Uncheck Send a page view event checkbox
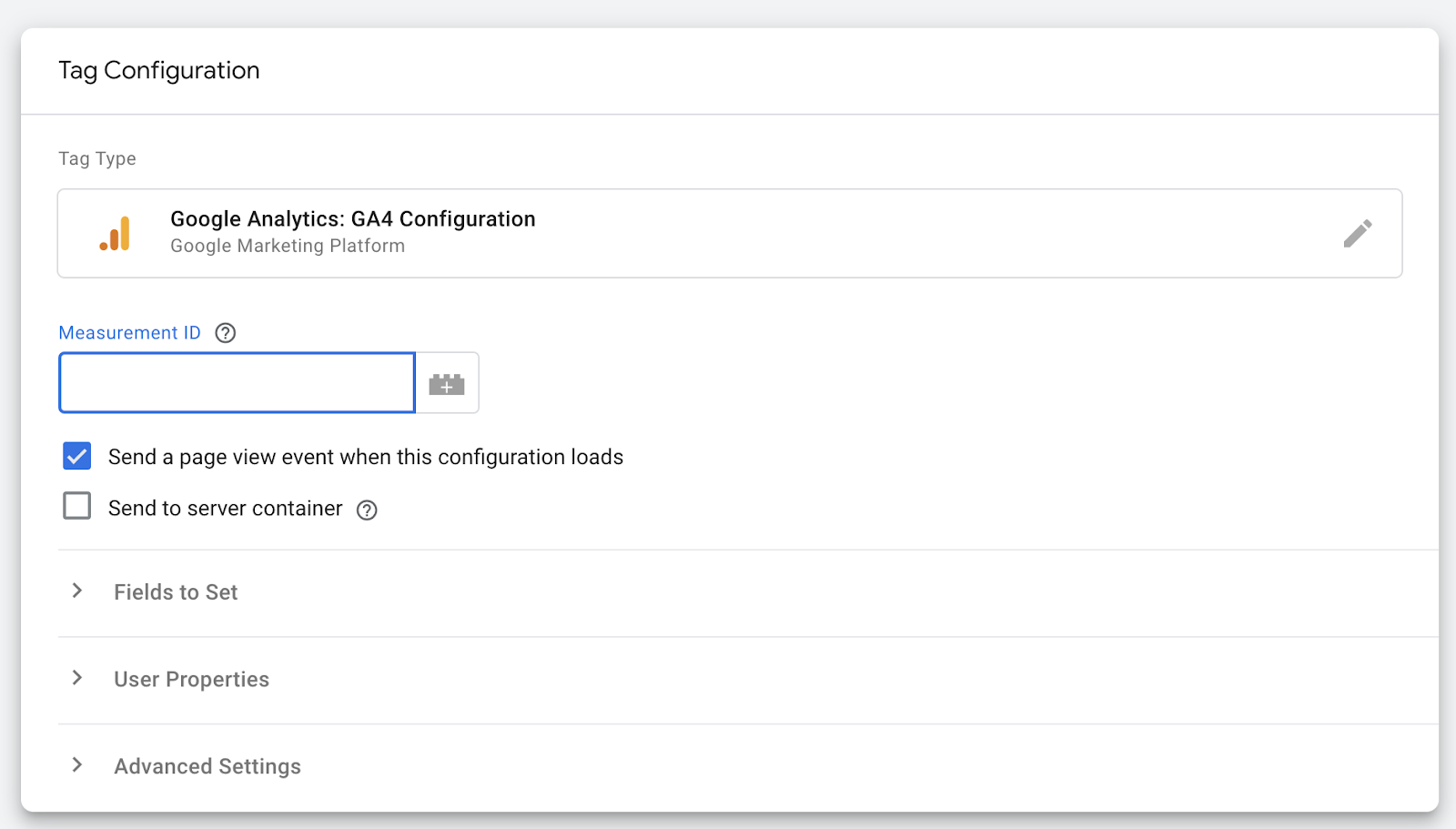Image resolution: width=1456 pixels, height=829 pixels. pos(77,456)
